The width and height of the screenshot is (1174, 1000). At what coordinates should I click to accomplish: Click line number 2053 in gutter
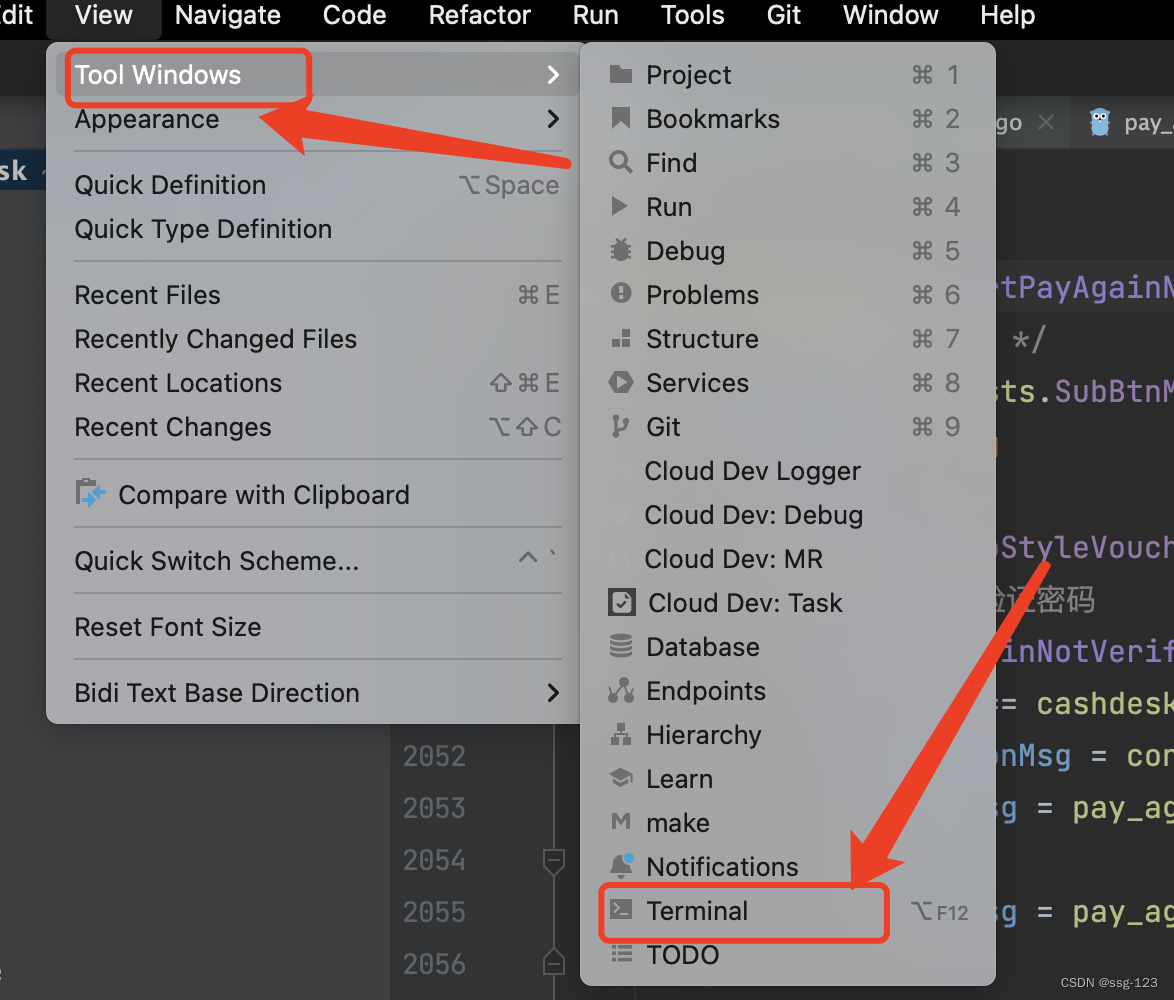click(x=434, y=808)
